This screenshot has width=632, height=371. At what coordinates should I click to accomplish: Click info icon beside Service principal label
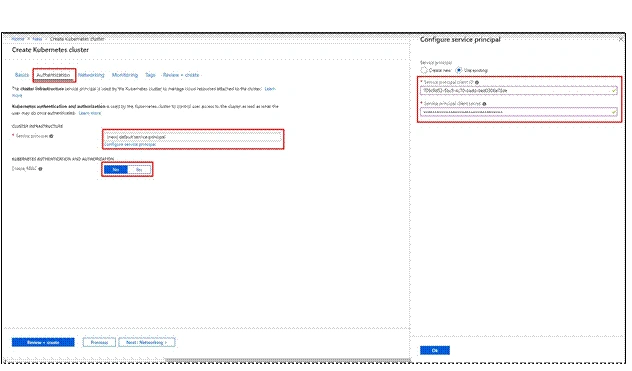pyautogui.click(x=51, y=136)
